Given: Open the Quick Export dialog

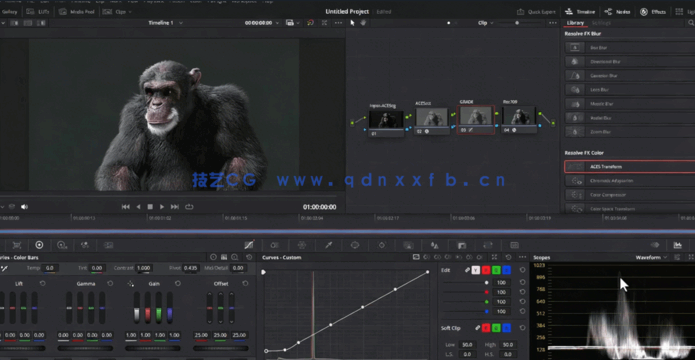Looking at the screenshot, I should coord(537,12).
